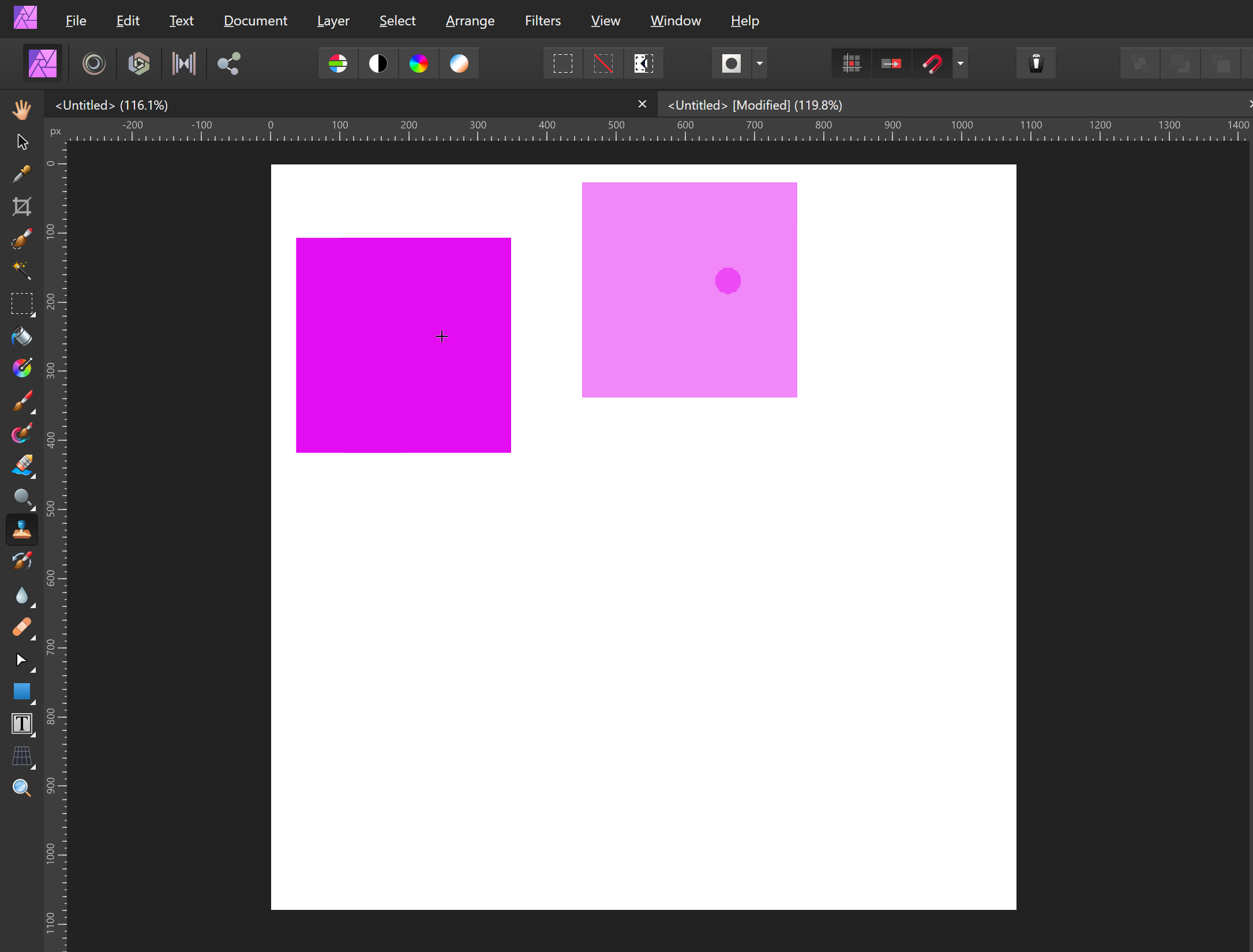Activate the Crop tool
The width and height of the screenshot is (1253, 952).
pyautogui.click(x=22, y=206)
